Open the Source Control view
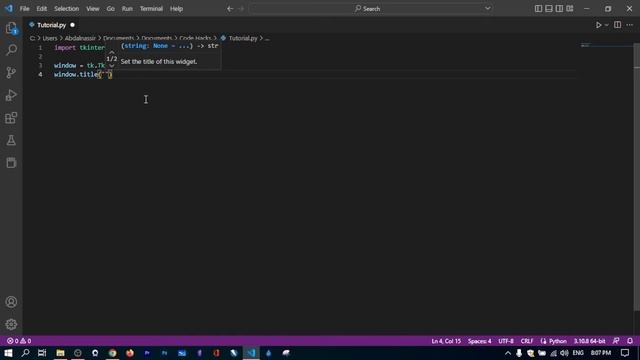 click(x=11, y=73)
